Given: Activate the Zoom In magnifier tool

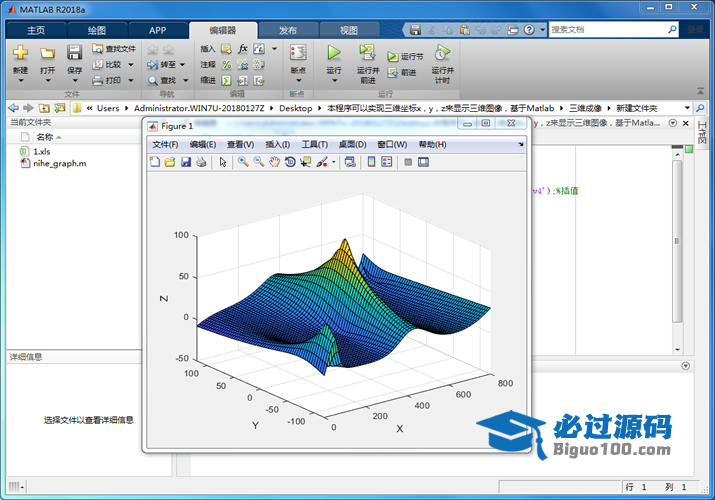Looking at the screenshot, I should (243, 162).
